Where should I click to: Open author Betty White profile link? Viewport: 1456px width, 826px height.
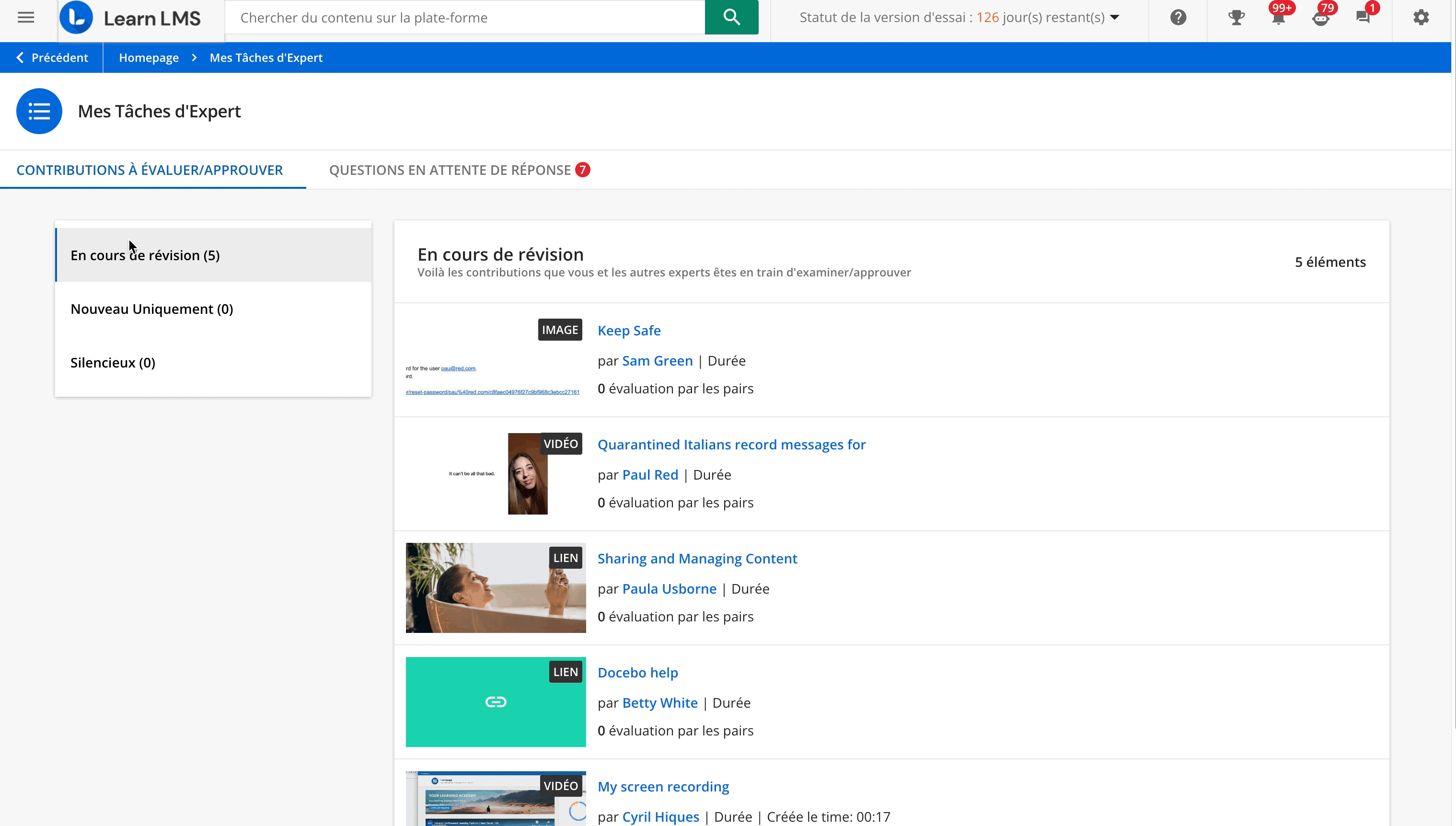pos(659,702)
